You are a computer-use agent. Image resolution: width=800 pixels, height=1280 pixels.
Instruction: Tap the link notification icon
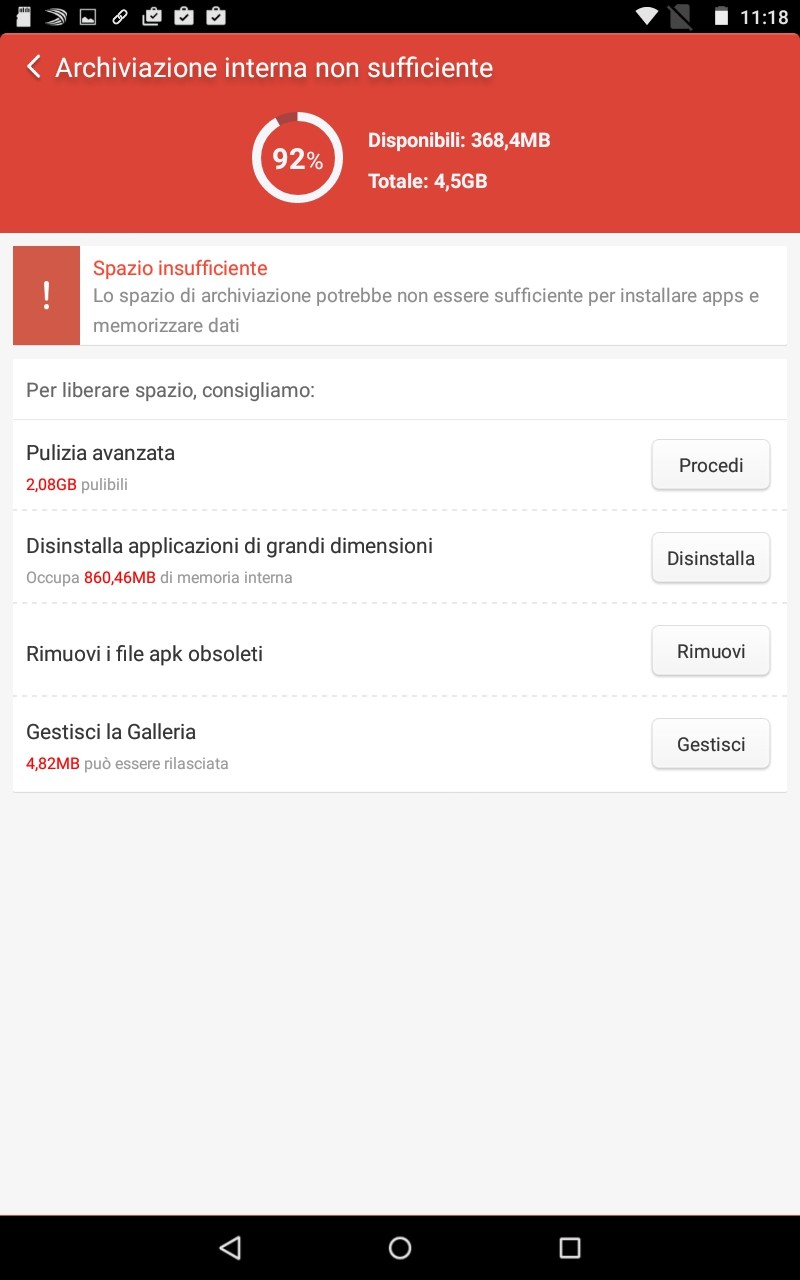point(120,16)
